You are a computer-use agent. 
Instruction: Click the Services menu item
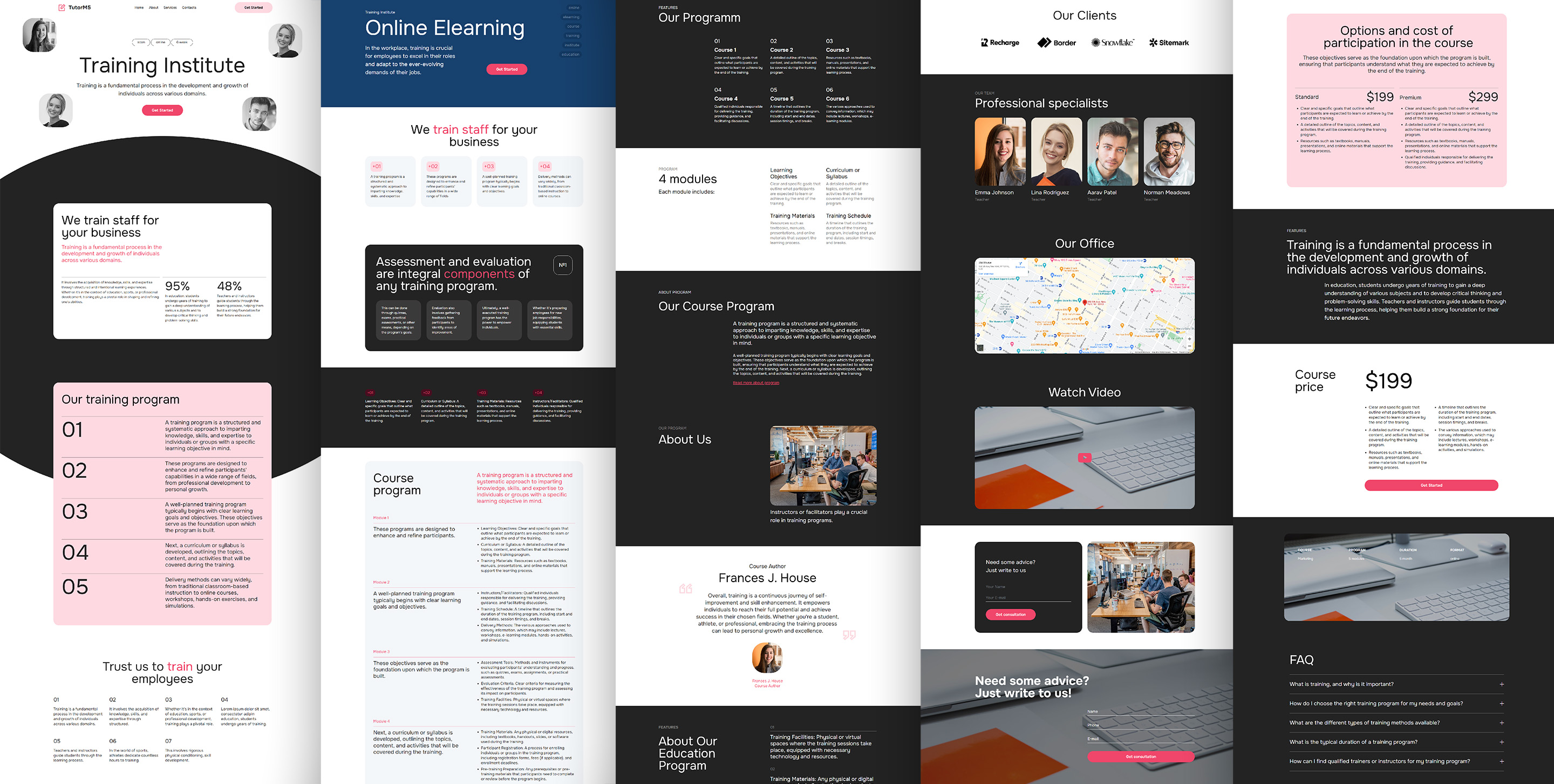tap(170, 7)
